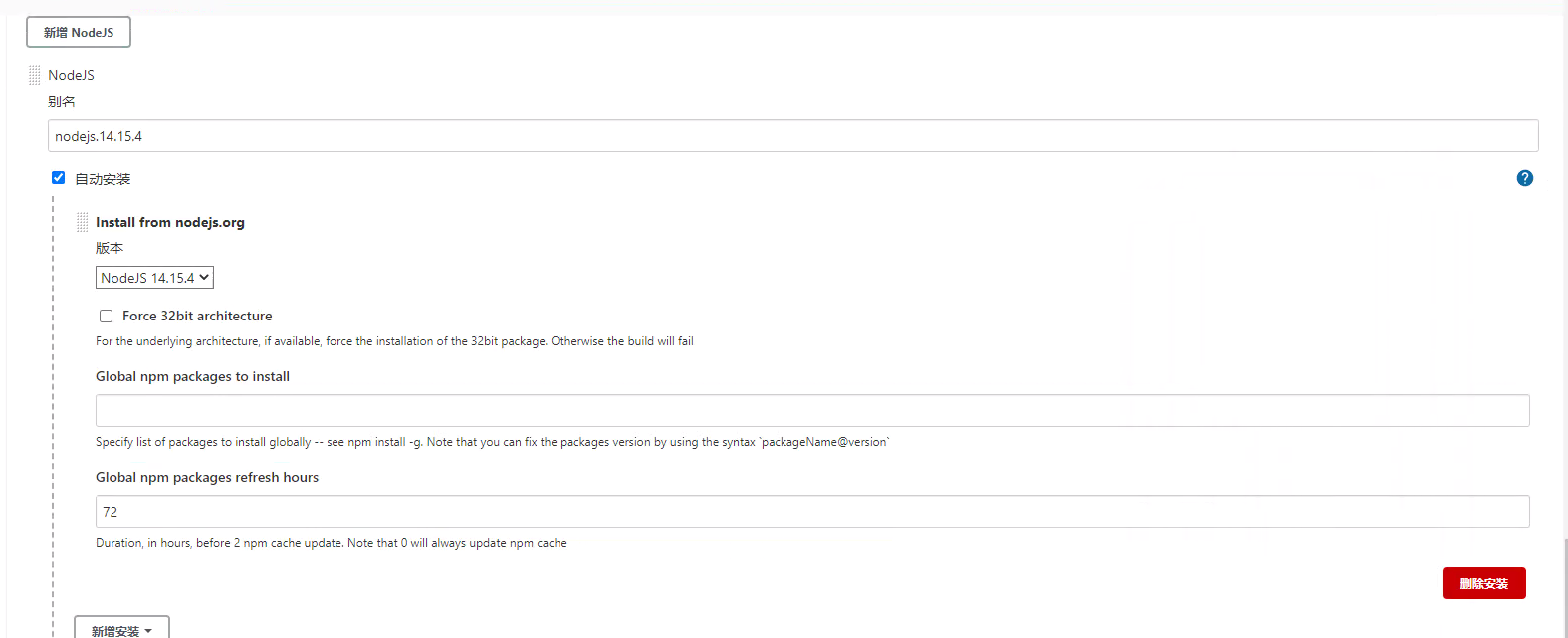
Task: Click the 'Force 32bit architecture' label
Action: tap(197, 316)
